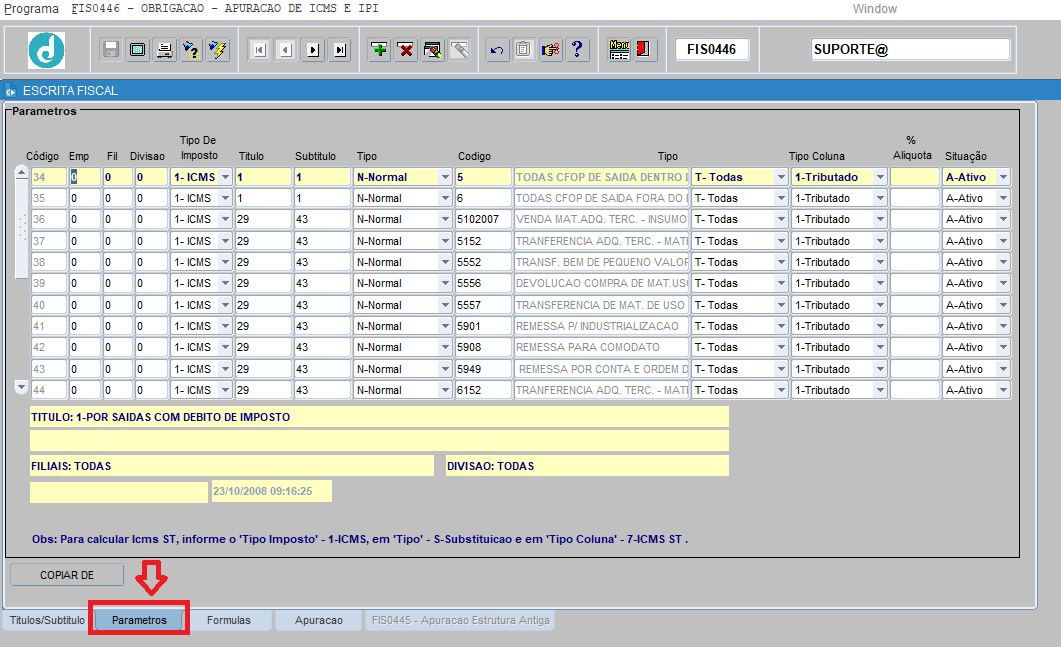This screenshot has height=647, width=1061.
Task: Open T-Todas dropdown in row 36
Action: pos(781,219)
